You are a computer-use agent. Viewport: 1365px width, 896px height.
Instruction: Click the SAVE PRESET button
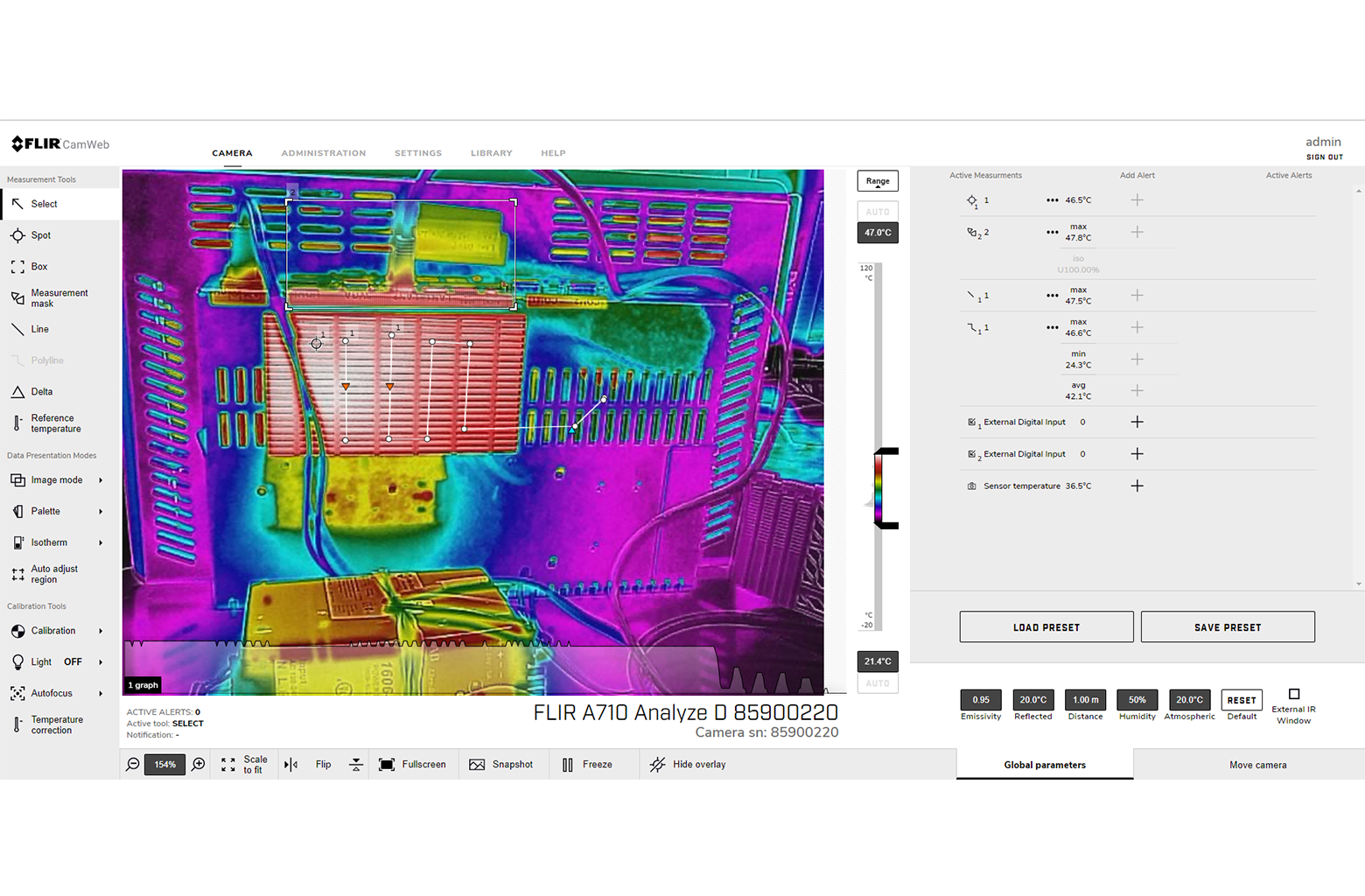pos(1228,627)
